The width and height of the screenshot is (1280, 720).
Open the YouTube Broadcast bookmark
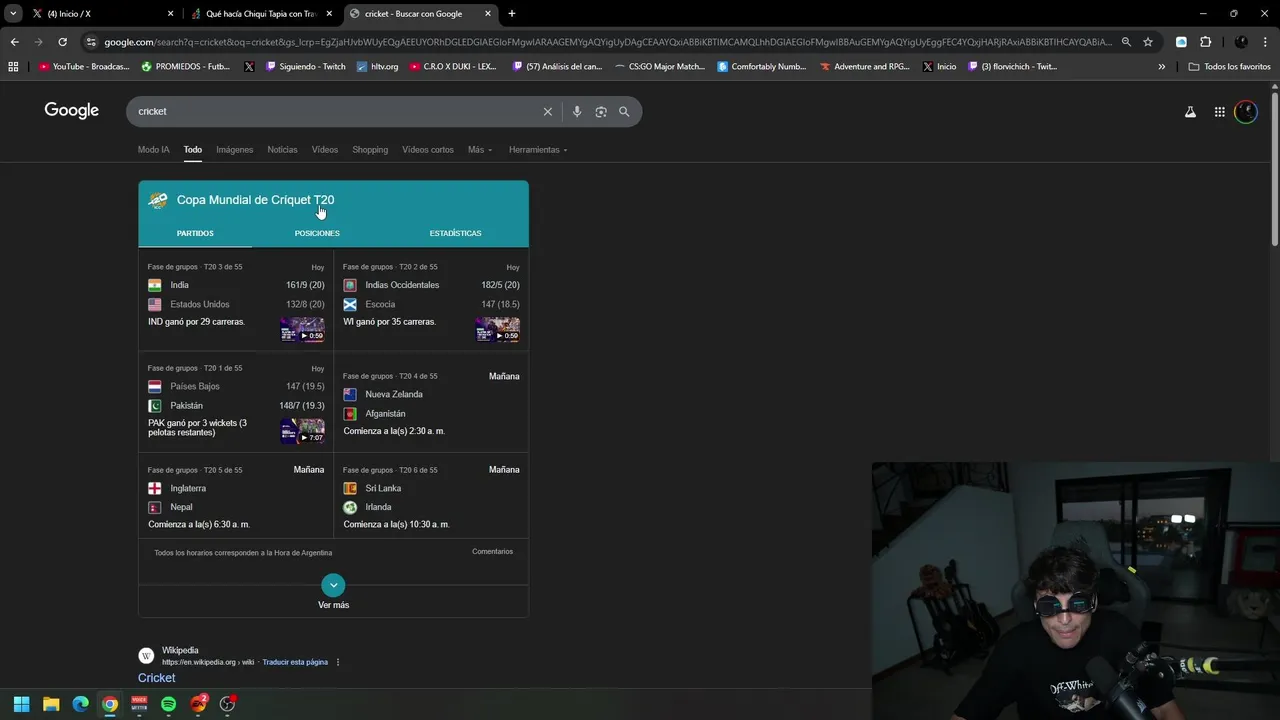[84, 67]
